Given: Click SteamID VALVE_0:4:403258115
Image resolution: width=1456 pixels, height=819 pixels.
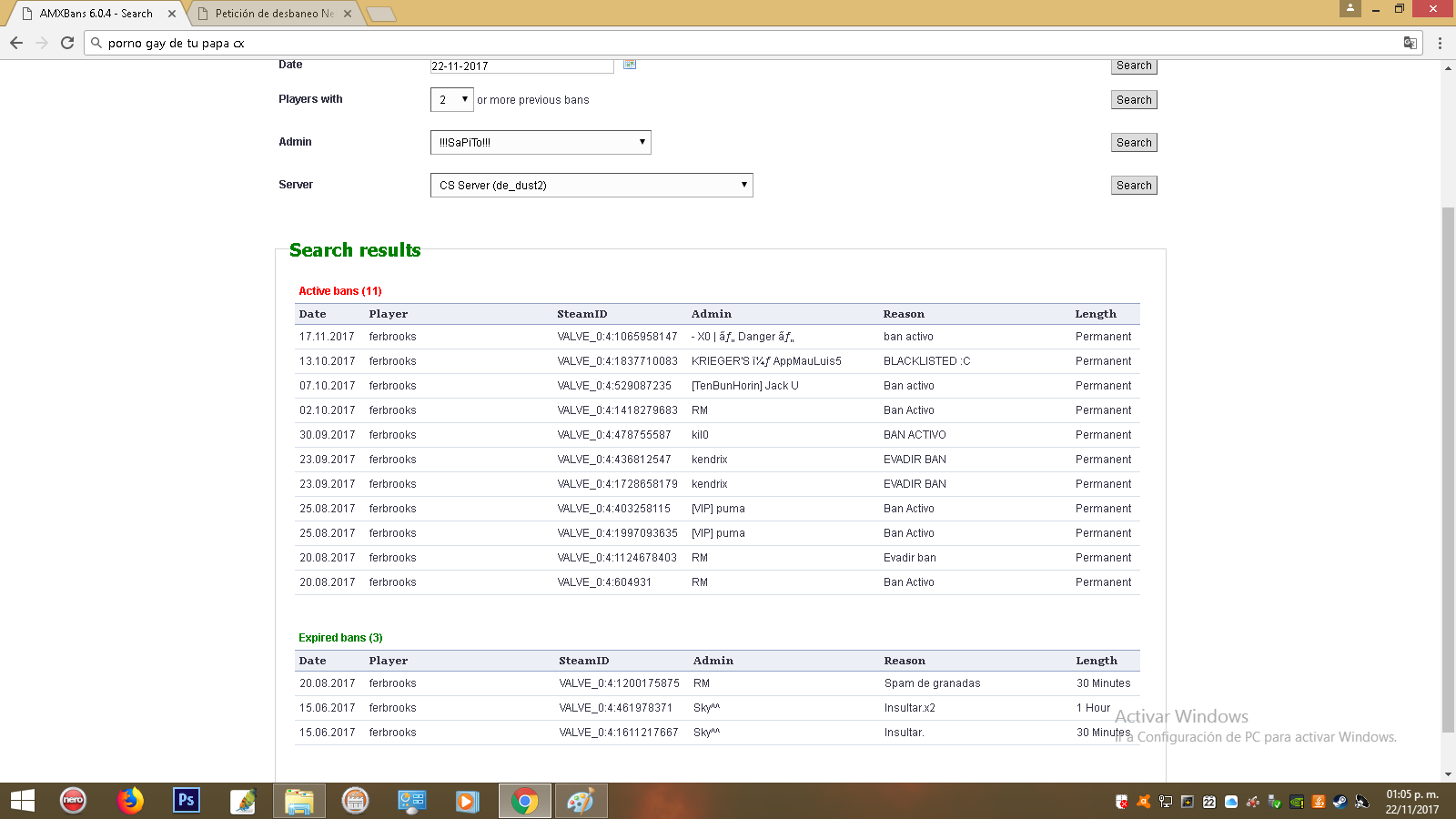Looking at the screenshot, I should click(x=613, y=509).
